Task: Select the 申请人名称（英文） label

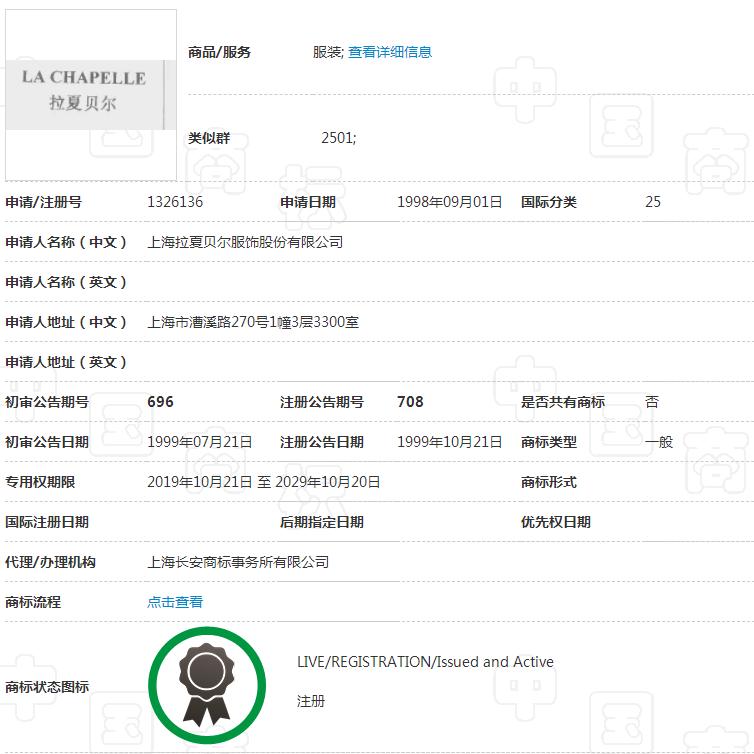Action: tap(66, 282)
